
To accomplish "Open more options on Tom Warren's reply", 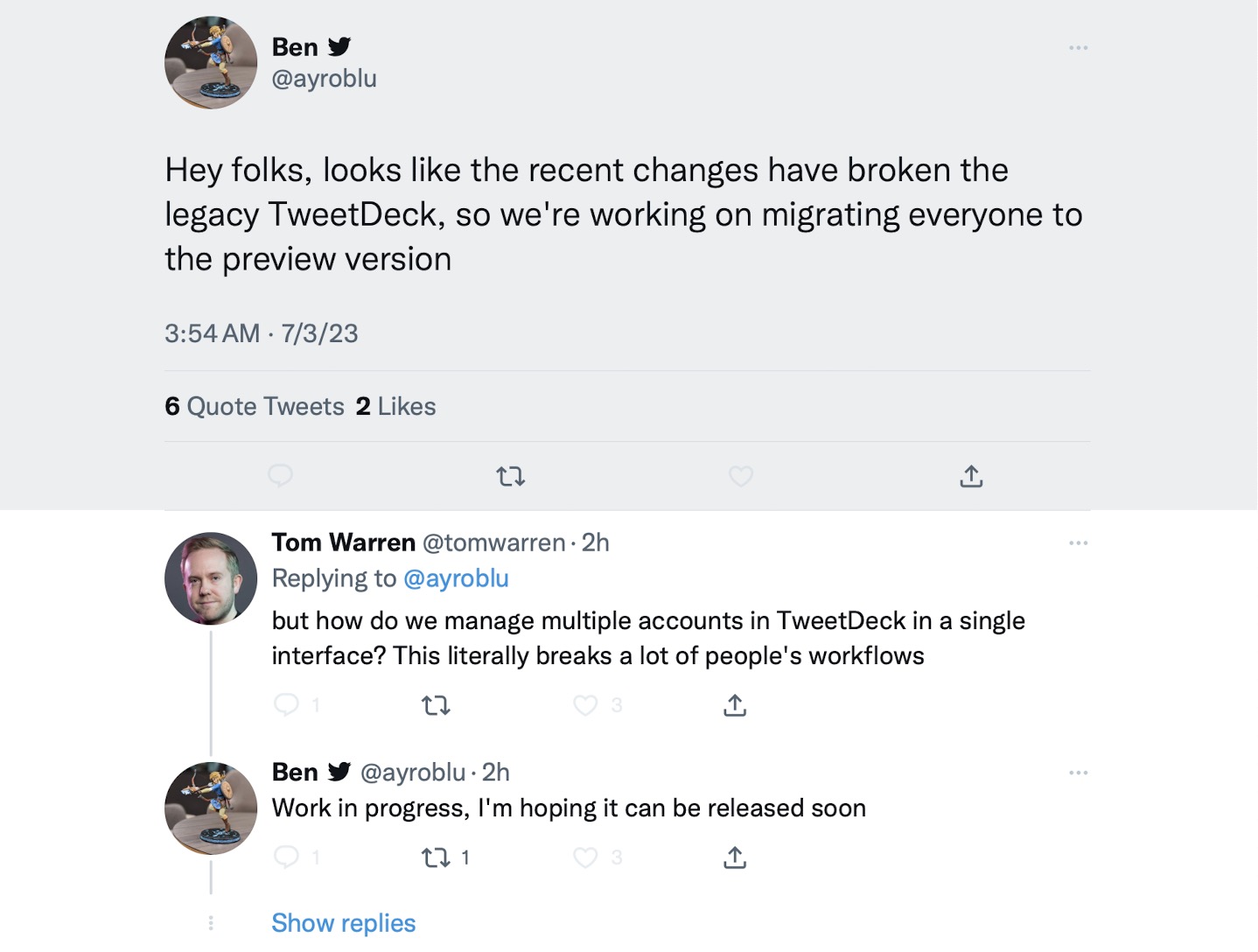I will 1078,543.
